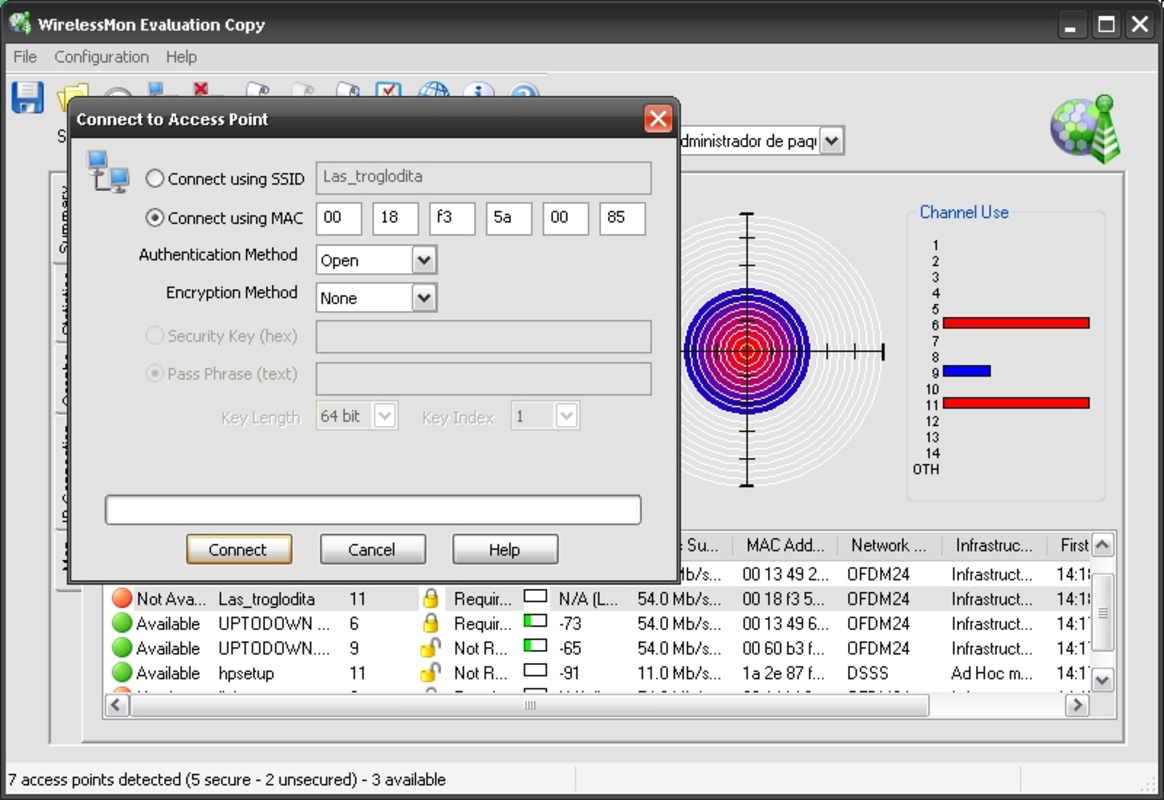Viewport: 1164px width, 800px height.
Task: Click the blue globe toolbar icon
Action: (434, 91)
